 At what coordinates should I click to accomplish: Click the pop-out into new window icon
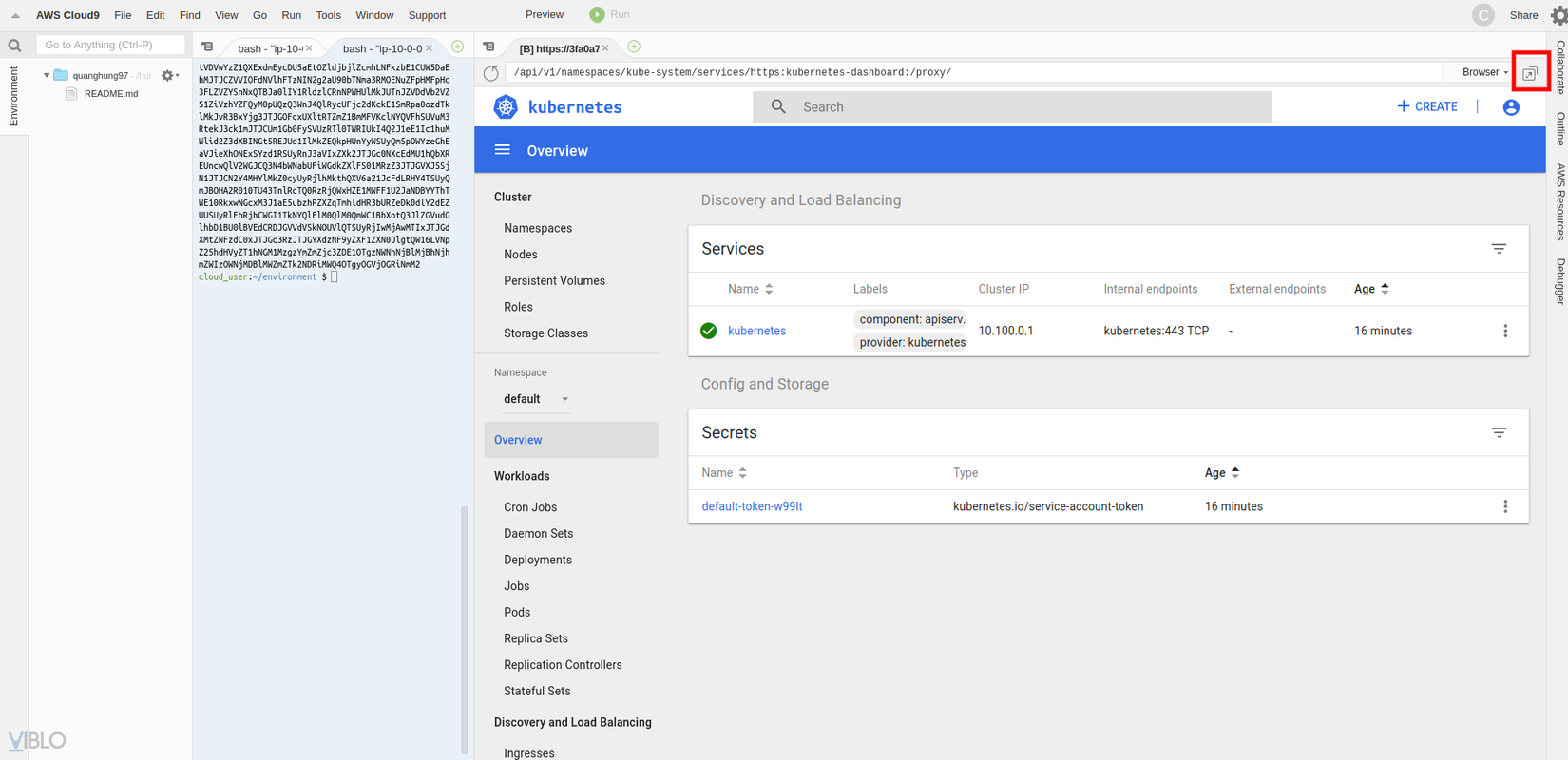[1530, 73]
